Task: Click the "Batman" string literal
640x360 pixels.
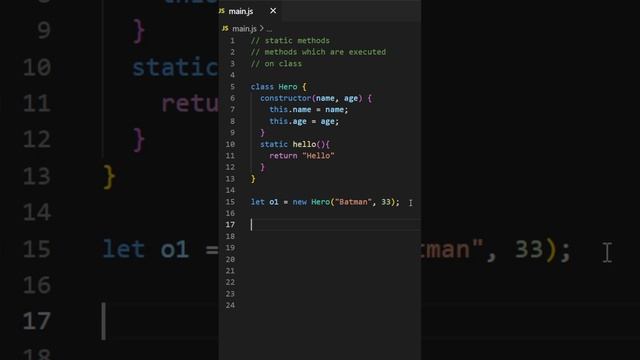Action: click(x=353, y=202)
